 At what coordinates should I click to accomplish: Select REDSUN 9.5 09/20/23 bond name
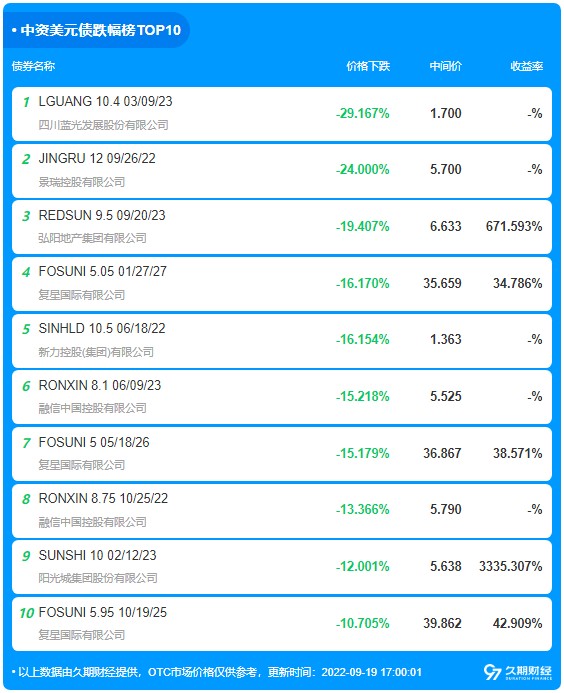[102, 215]
